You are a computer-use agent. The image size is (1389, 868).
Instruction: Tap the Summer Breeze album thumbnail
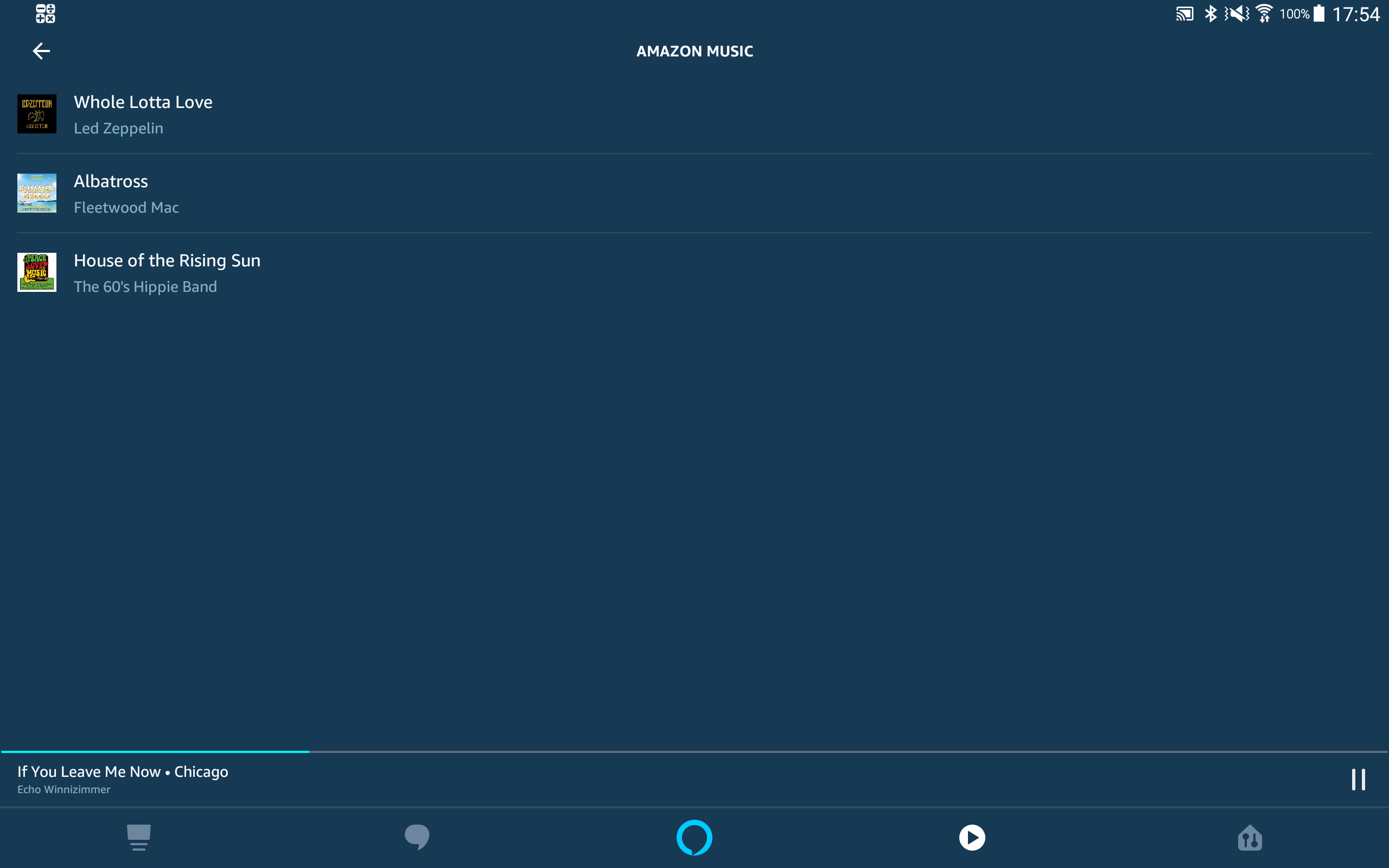click(x=37, y=193)
